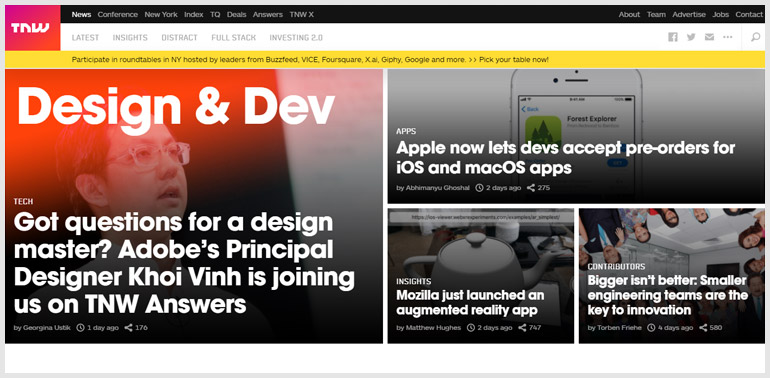Click the search magnifier icon
Image resolution: width=770 pixels, height=378 pixels.
pyautogui.click(x=756, y=37)
